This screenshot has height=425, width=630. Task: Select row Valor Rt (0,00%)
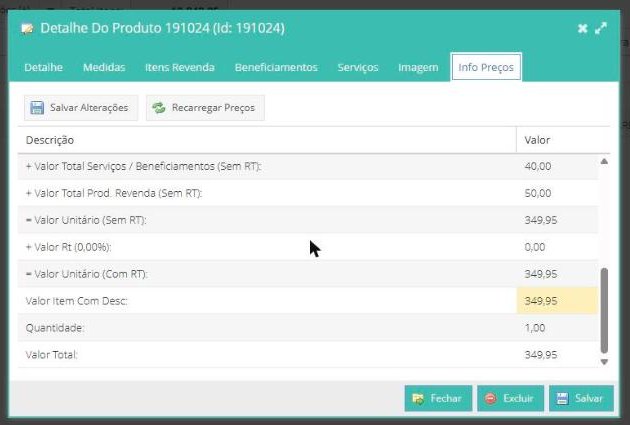pyautogui.click(x=308, y=247)
